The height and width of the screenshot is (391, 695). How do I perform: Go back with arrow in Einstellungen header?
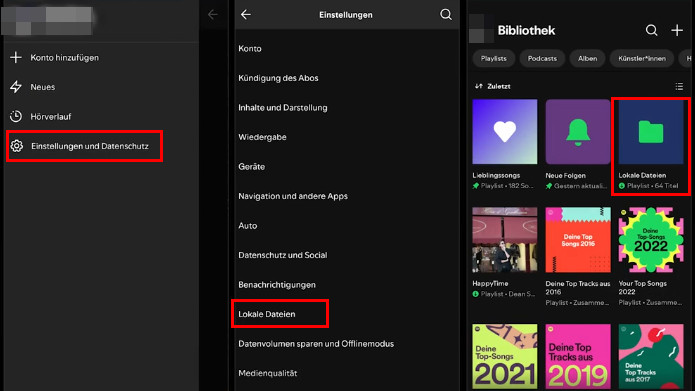click(246, 15)
